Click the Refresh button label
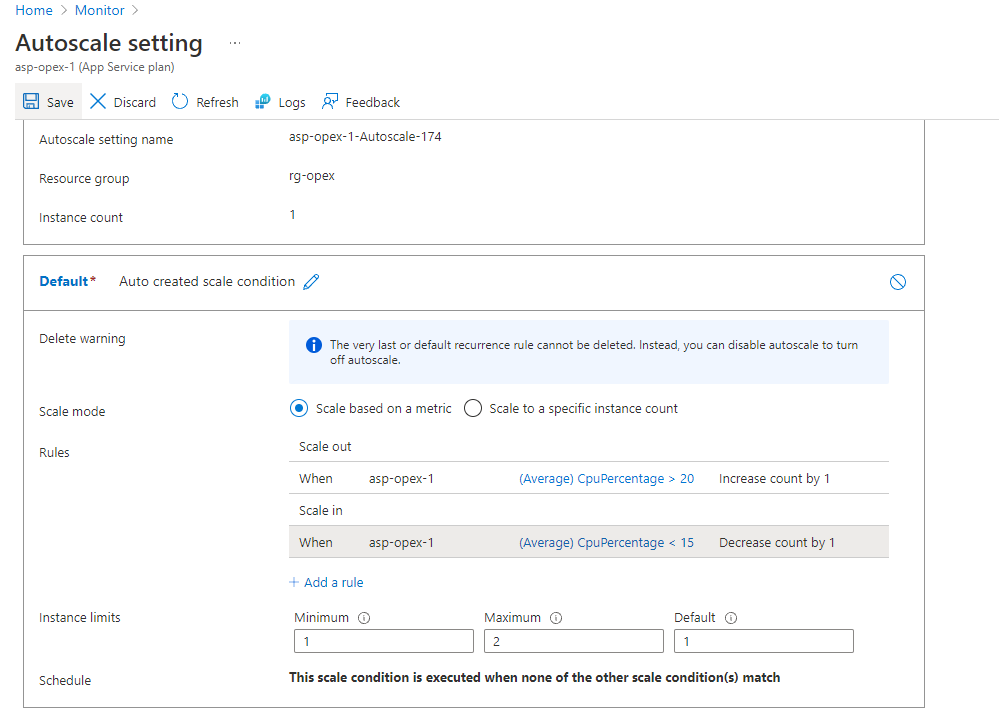The image size is (999, 720). [x=217, y=103]
